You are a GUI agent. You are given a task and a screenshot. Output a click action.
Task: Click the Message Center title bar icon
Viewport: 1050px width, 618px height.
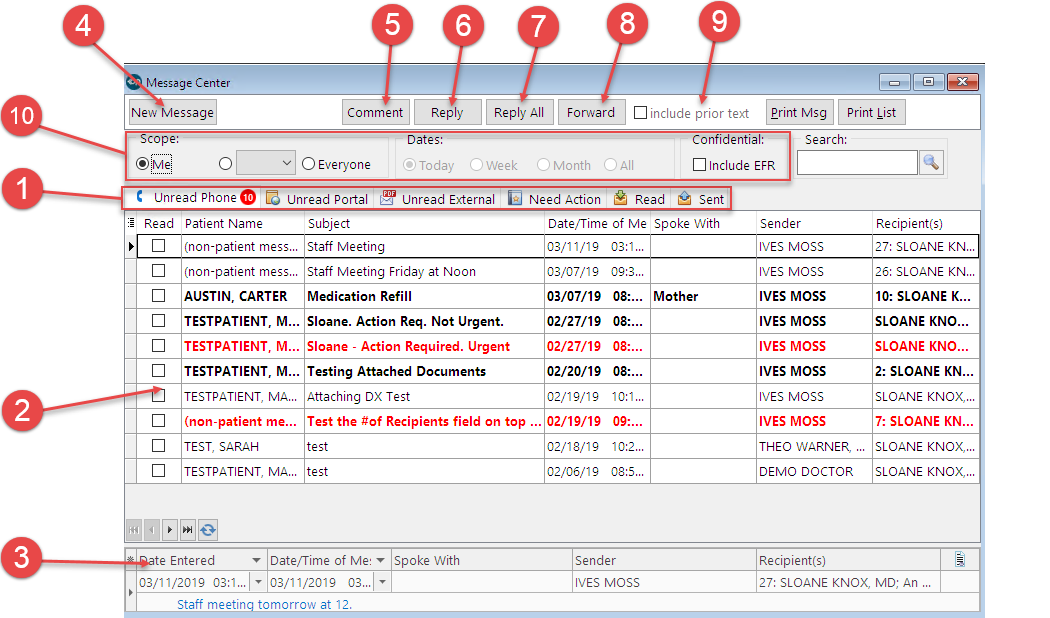pos(134,82)
